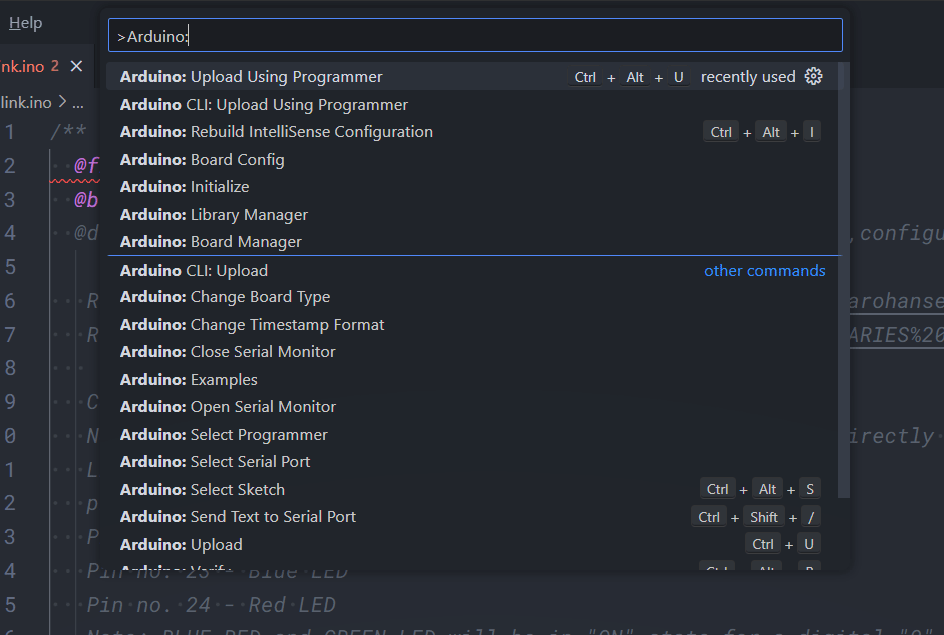Run the Arduino: Upload command

click(472, 544)
